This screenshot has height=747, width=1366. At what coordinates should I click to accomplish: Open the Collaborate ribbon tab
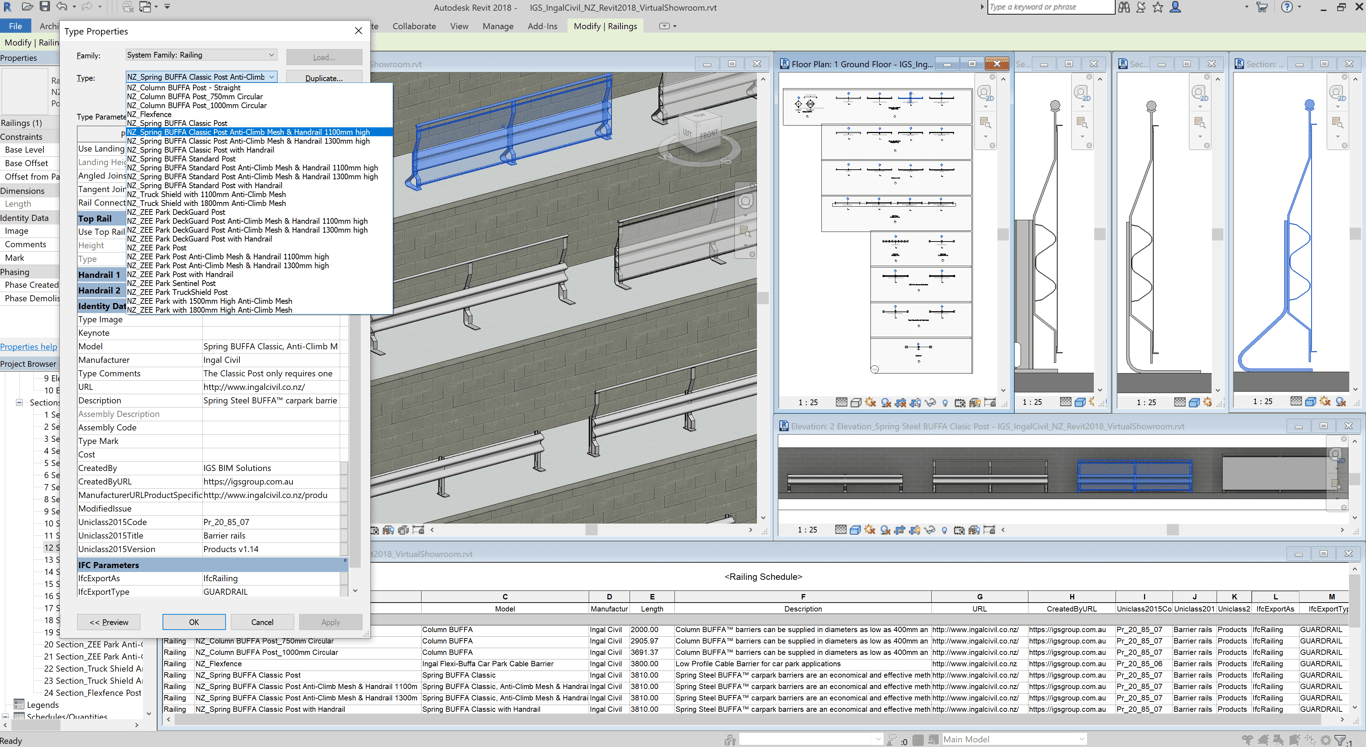click(x=414, y=26)
